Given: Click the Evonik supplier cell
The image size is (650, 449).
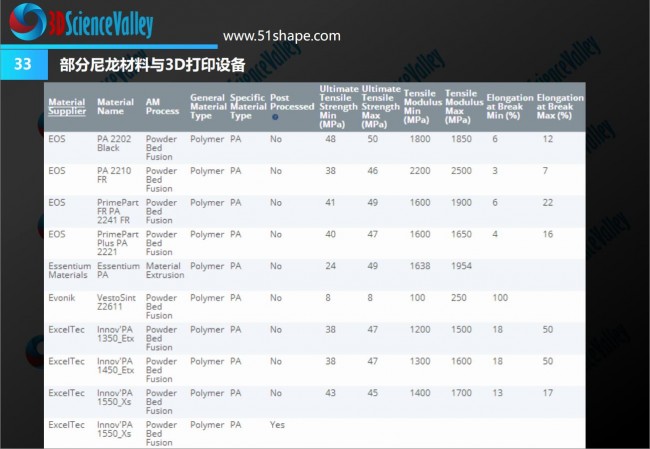Looking at the screenshot, I should click(x=60, y=298).
